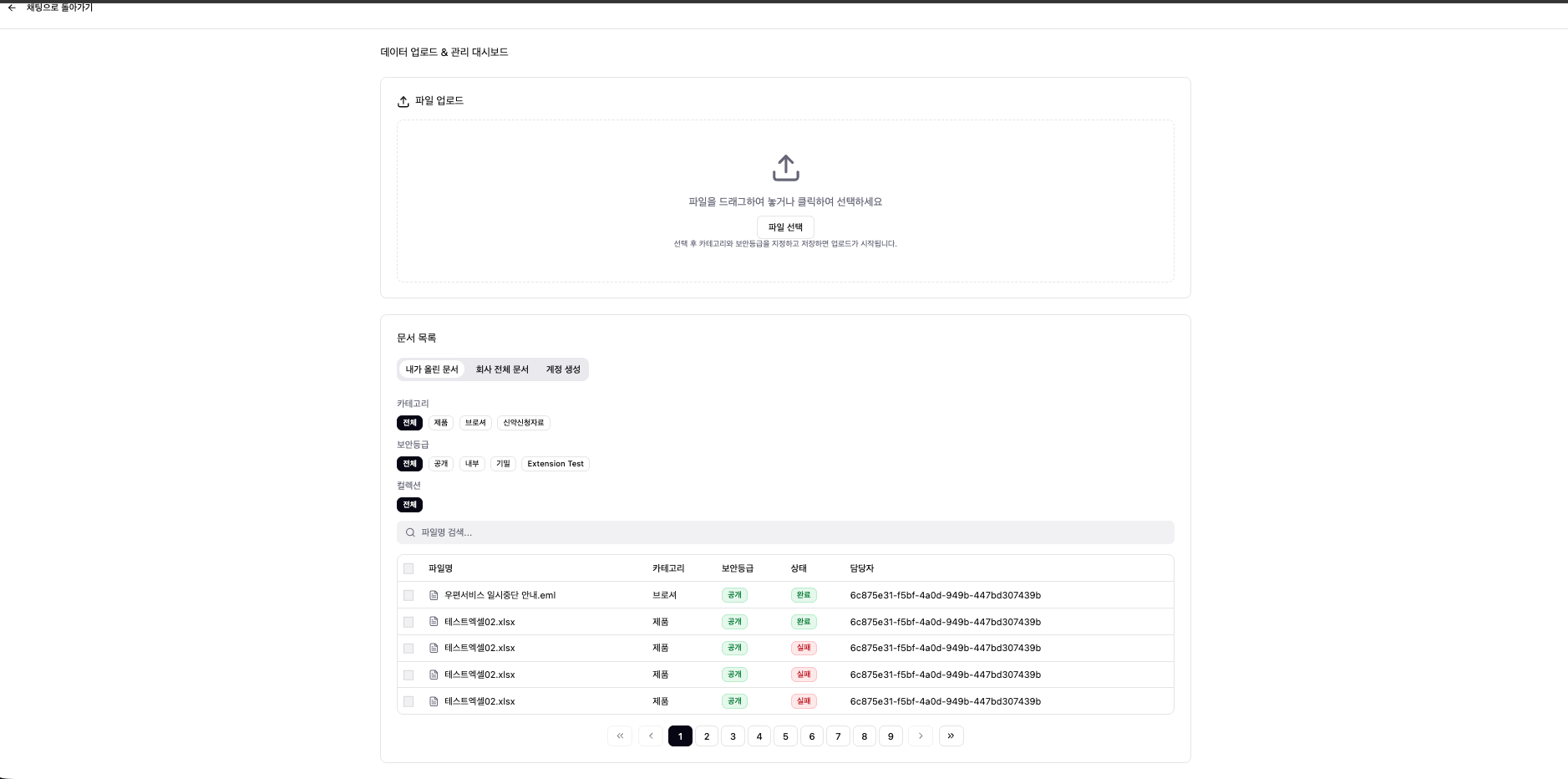
Task: Go to the last page with the double-chevron icon
Action: [951, 736]
